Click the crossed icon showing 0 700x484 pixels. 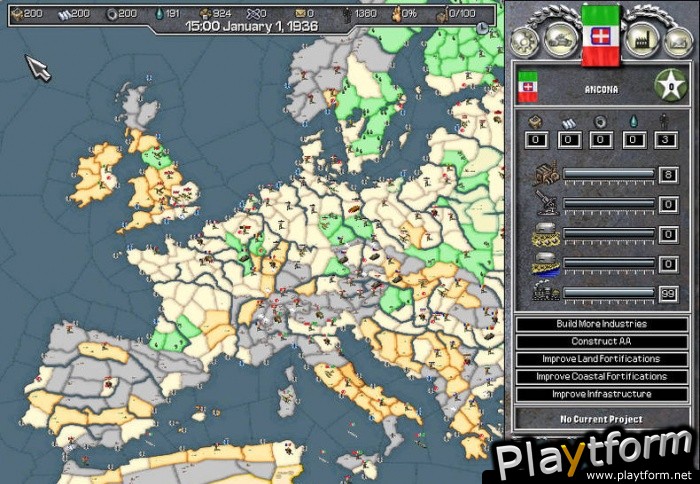point(253,14)
